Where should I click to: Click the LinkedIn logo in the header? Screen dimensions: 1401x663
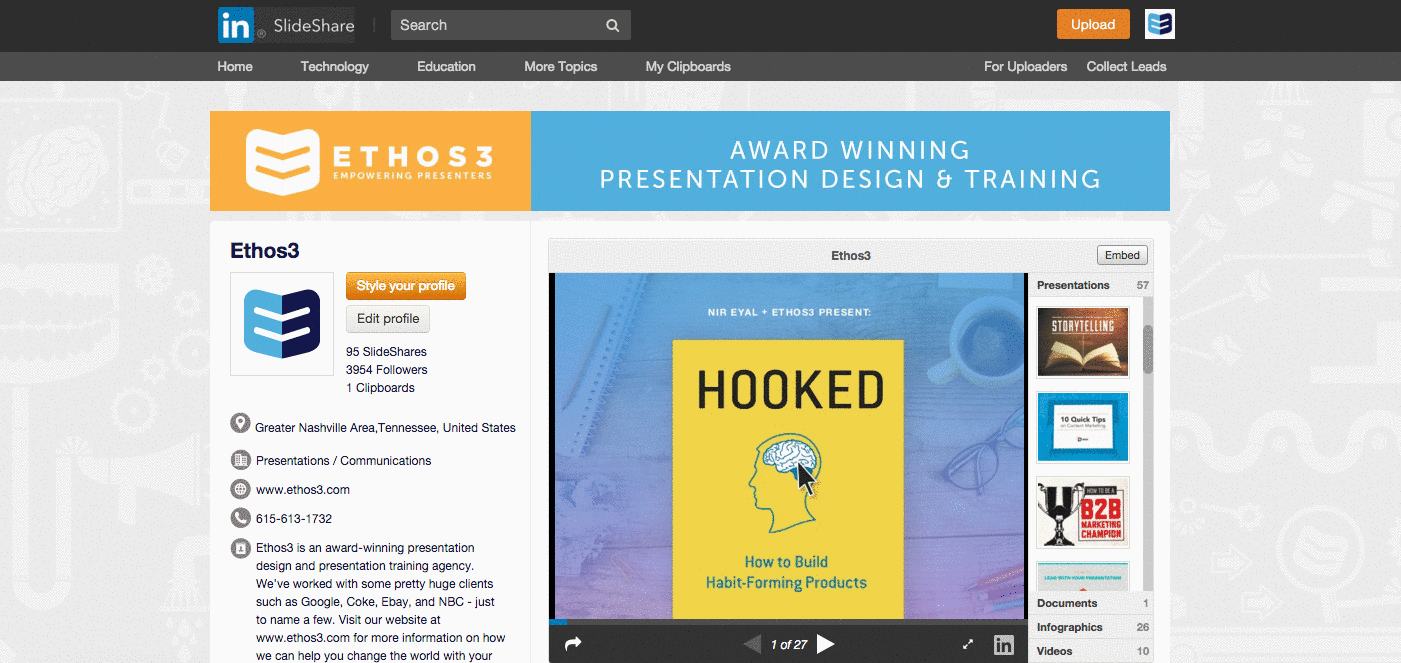click(236, 25)
